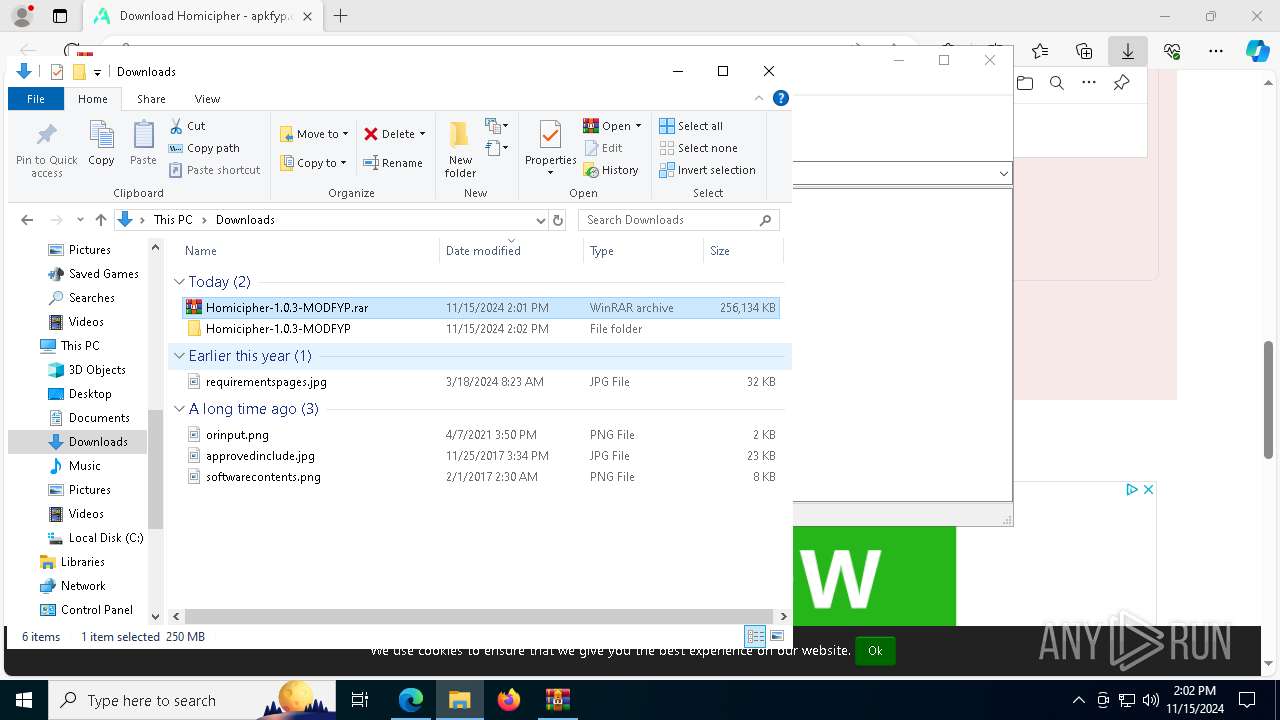Go back using navigation arrow
Screen dimensions: 1280x720
27,220
